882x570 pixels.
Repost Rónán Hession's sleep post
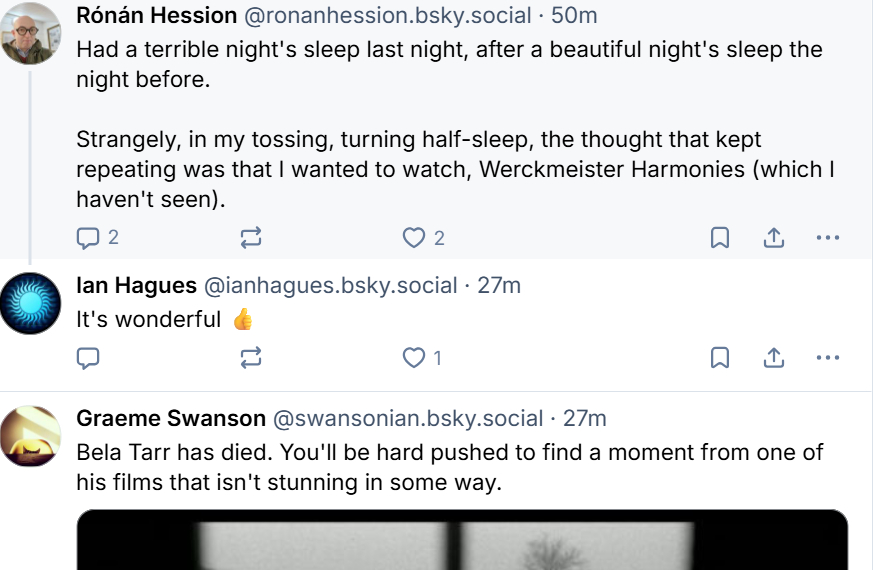(251, 238)
